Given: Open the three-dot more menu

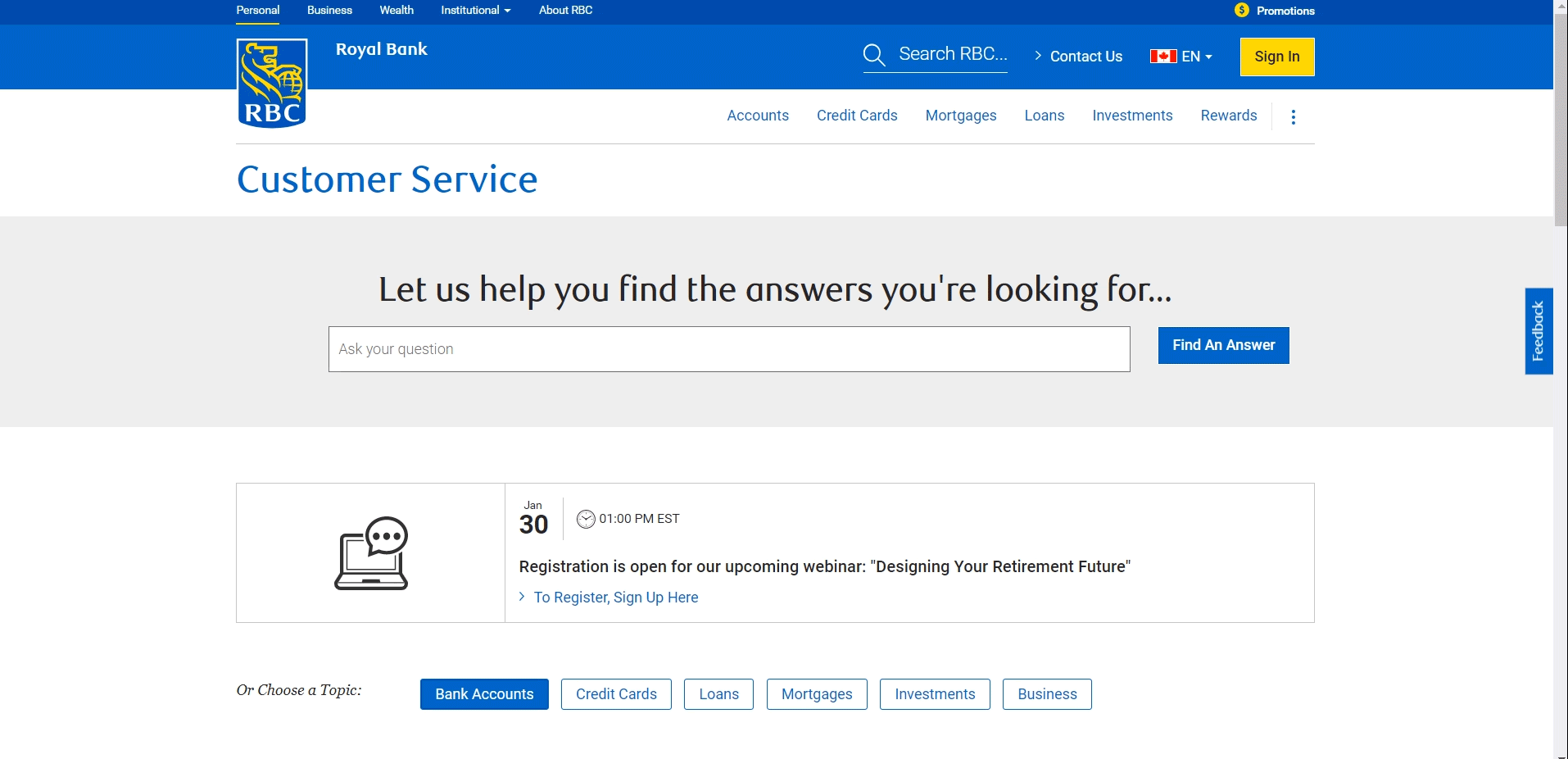Looking at the screenshot, I should 1293,117.
